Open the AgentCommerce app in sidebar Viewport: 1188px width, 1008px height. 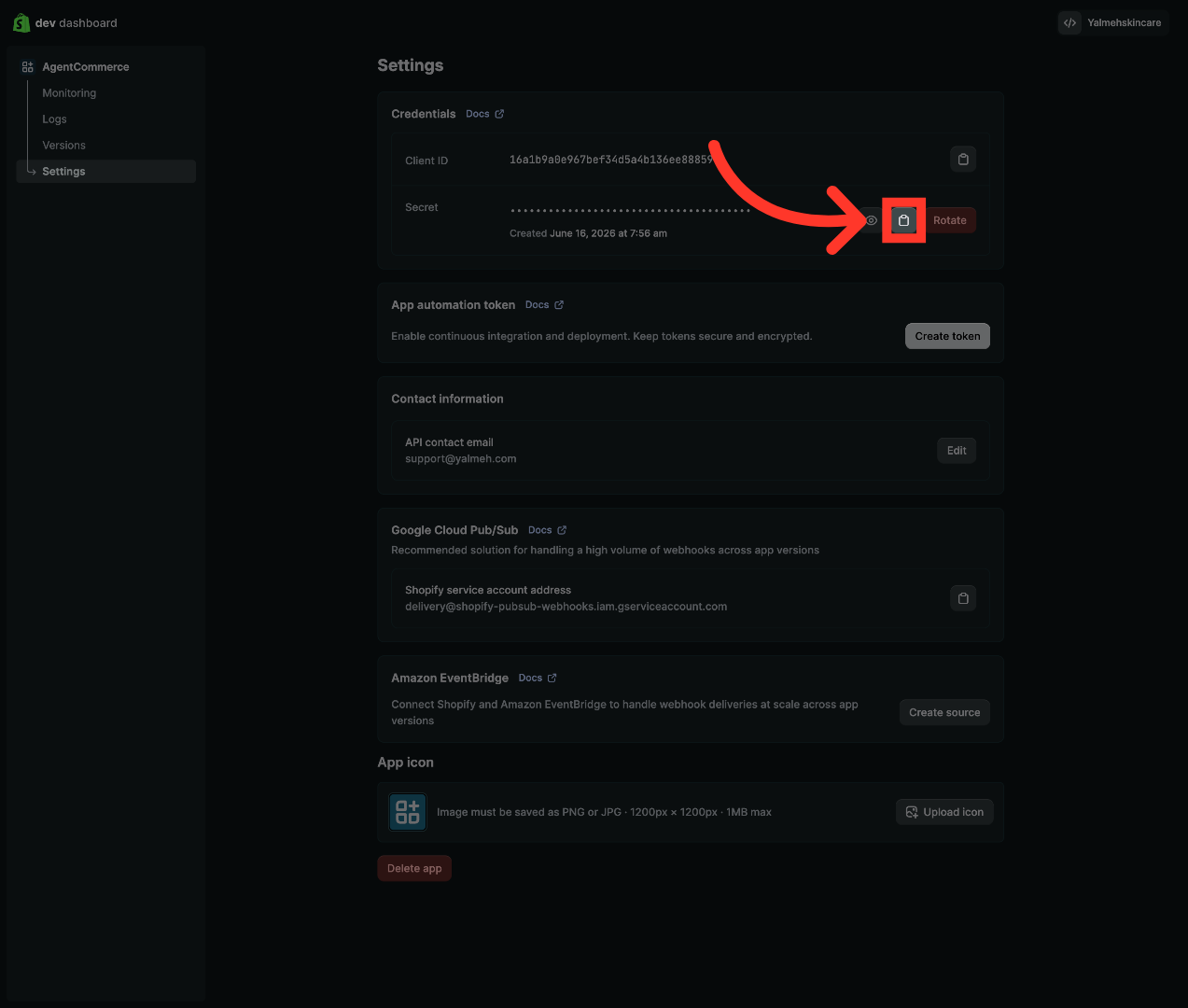(x=86, y=67)
